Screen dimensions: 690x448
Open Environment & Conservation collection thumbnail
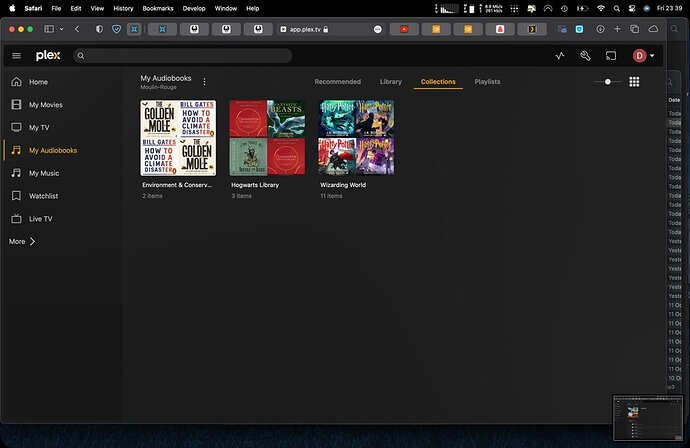coord(178,138)
